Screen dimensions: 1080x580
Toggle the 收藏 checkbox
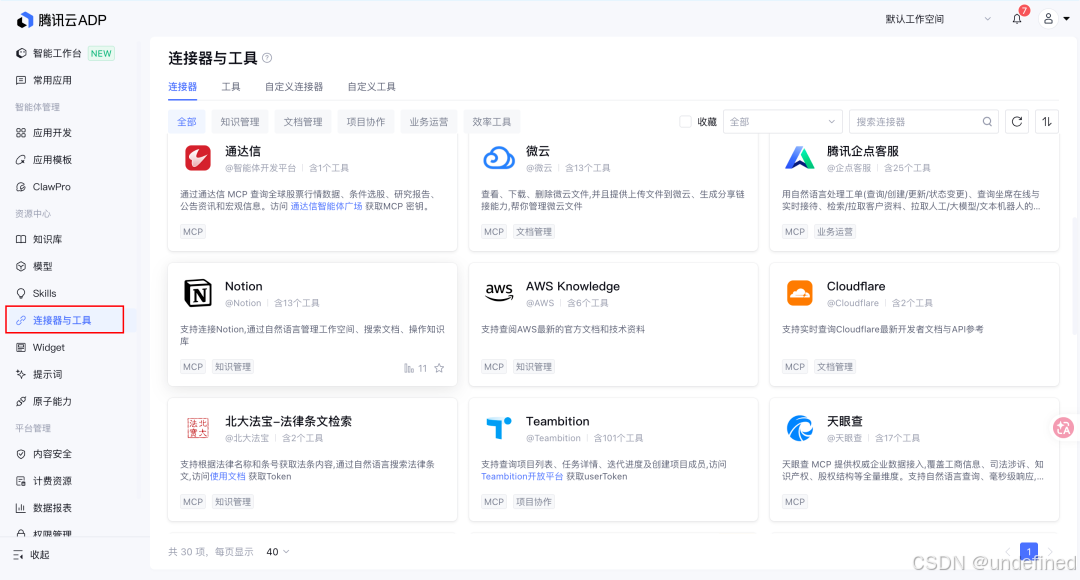[x=685, y=122]
